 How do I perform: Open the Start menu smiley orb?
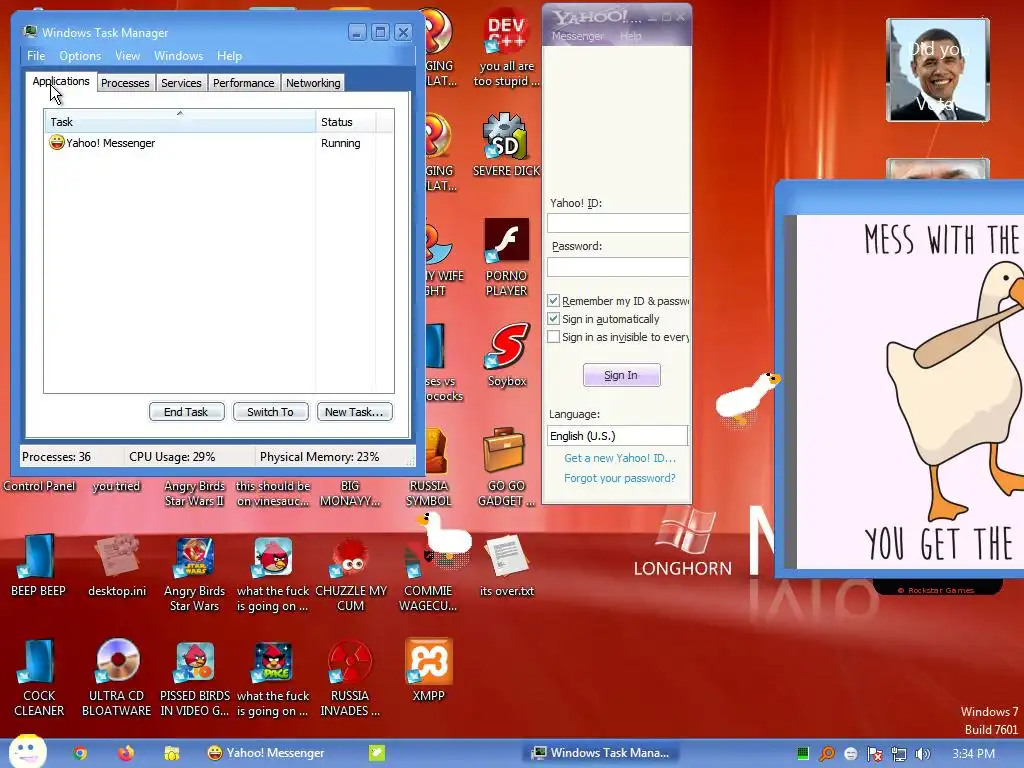tap(27, 751)
